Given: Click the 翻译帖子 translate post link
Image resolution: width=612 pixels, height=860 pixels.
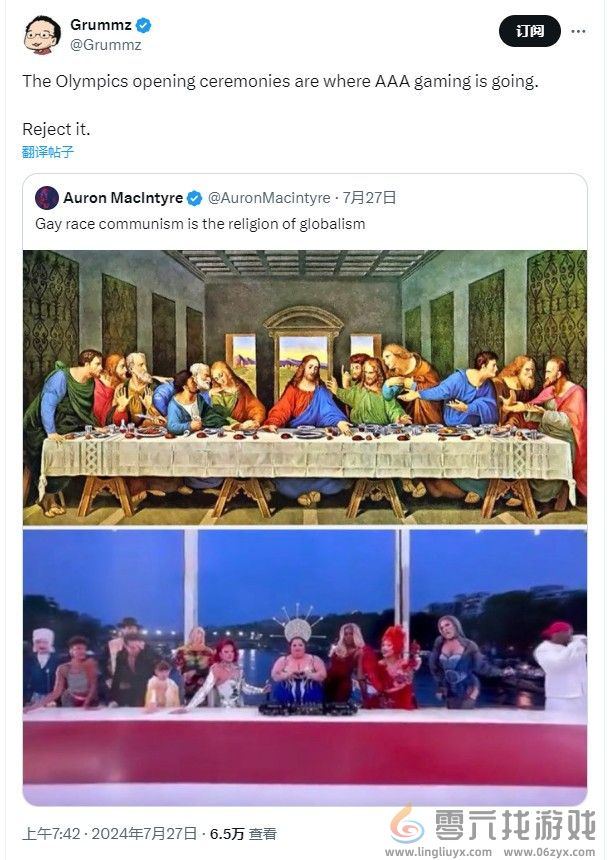Looking at the screenshot, I should click(x=48, y=152).
